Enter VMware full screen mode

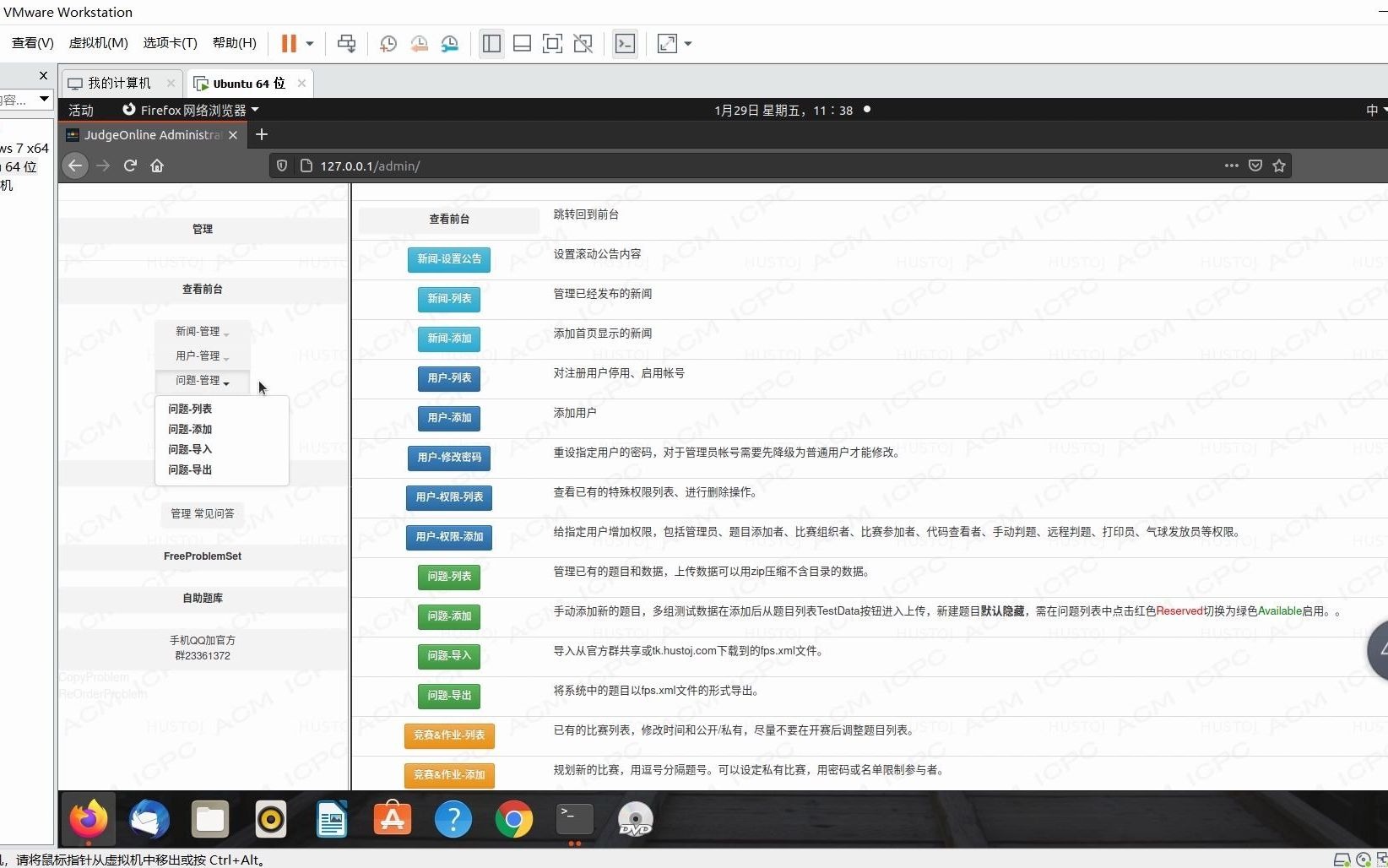coord(552,43)
